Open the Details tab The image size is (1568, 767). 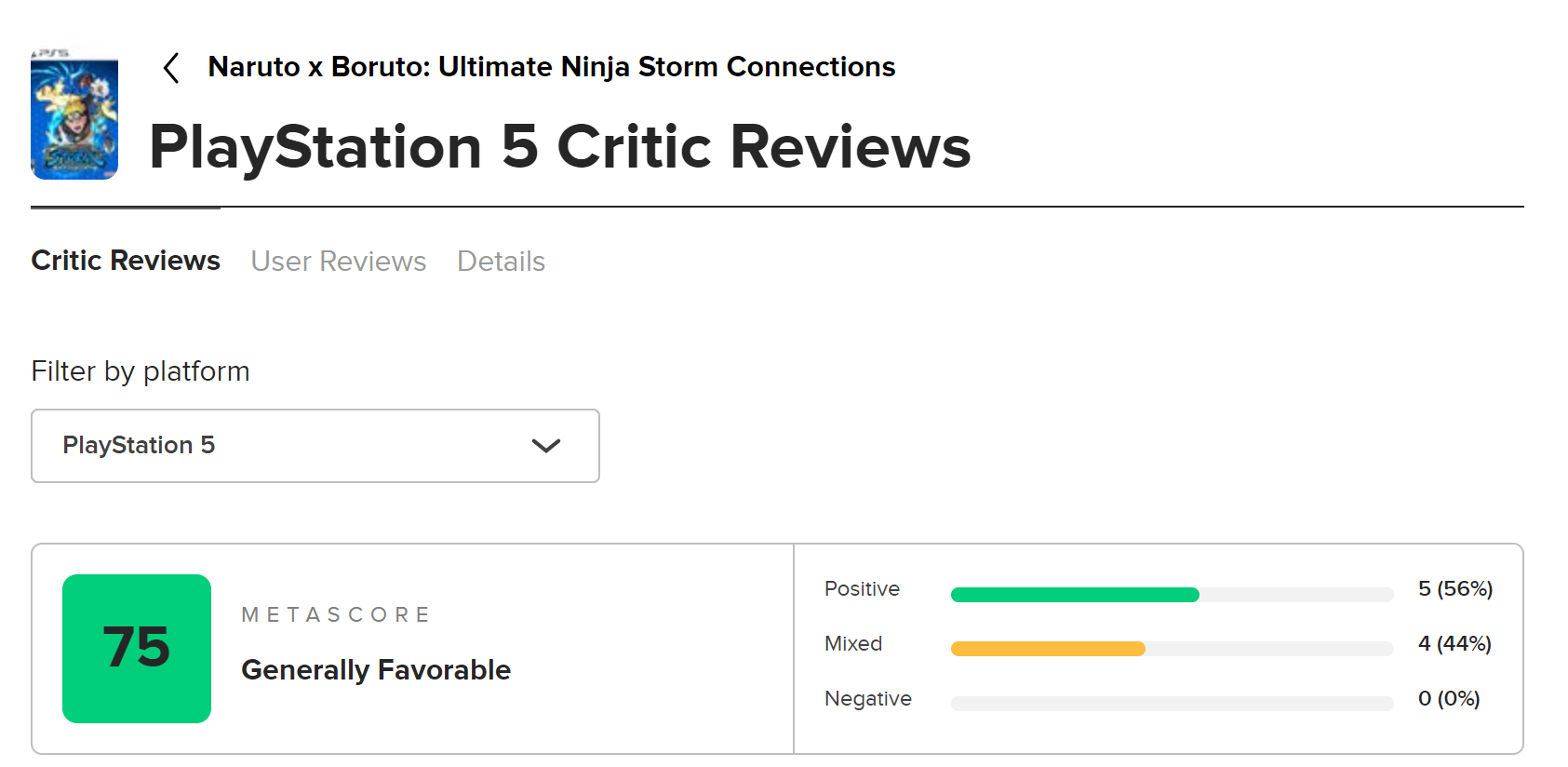(501, 262)
